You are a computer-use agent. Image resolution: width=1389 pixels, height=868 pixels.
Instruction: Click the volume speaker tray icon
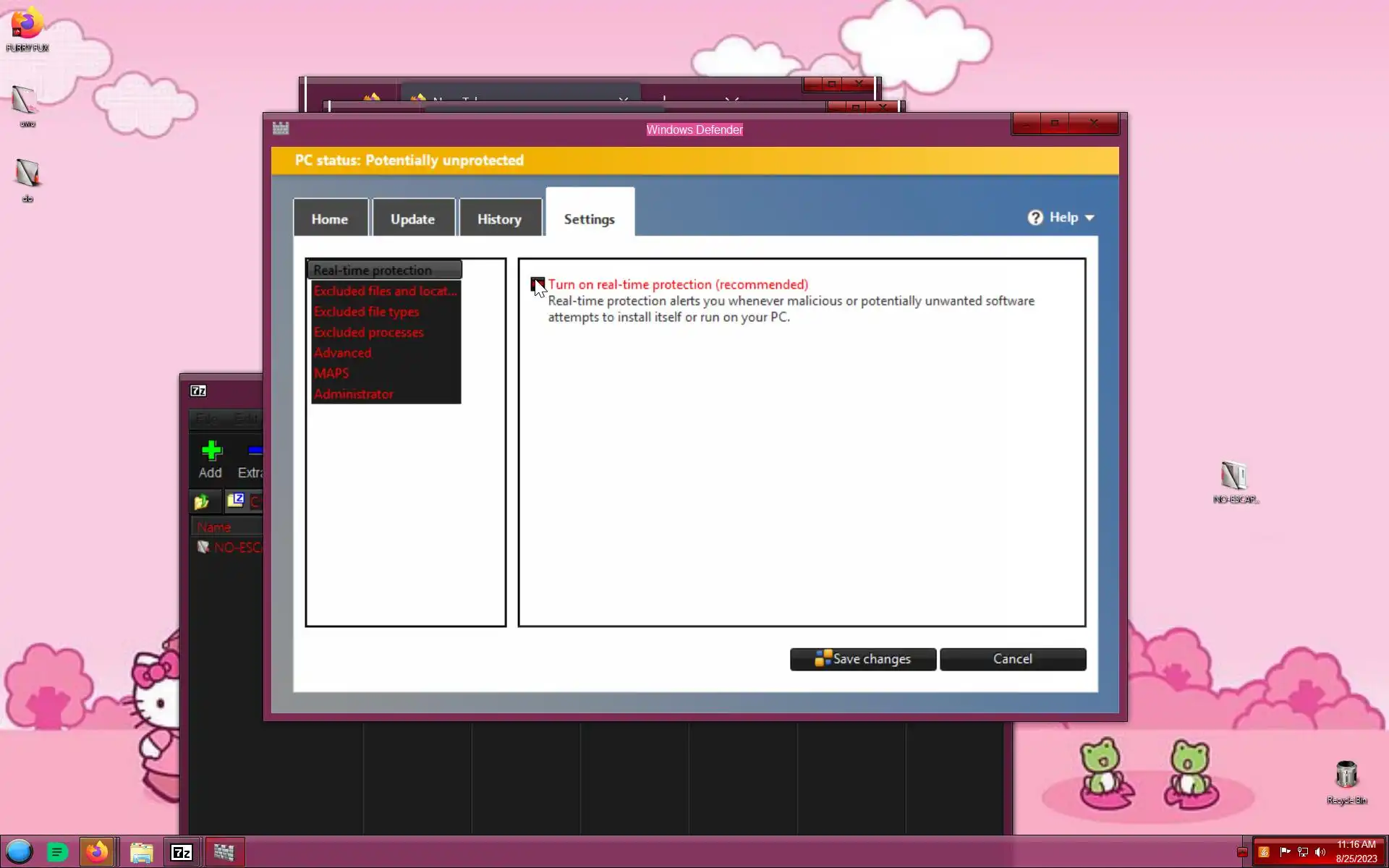1320,852
